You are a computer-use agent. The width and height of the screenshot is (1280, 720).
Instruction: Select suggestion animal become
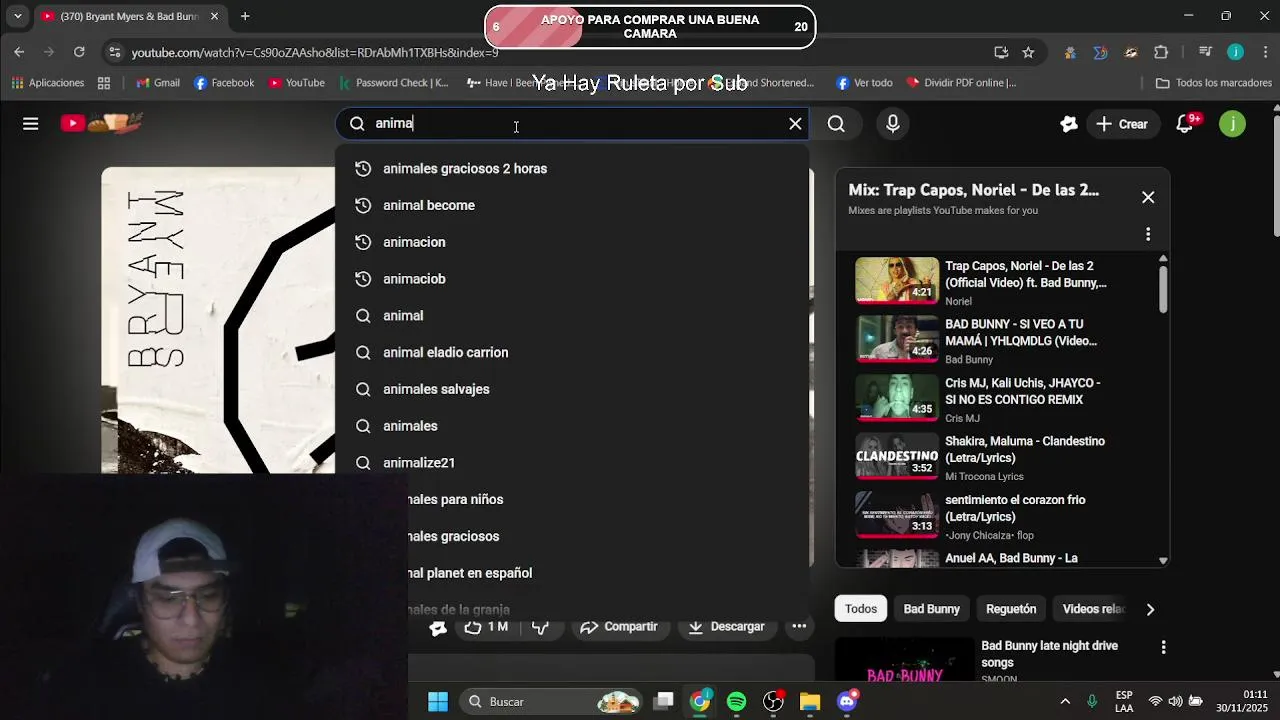click(572, 205)
